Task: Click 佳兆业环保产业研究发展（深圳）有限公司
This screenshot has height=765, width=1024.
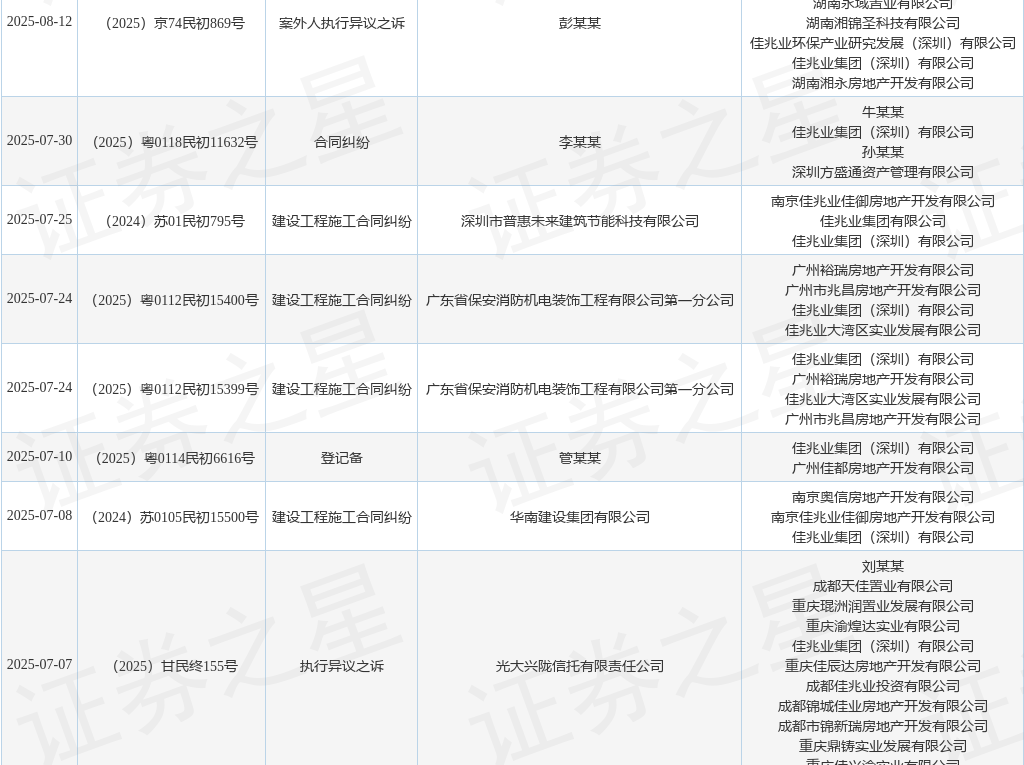Action: pyautogui.click(x=882, y=43)
